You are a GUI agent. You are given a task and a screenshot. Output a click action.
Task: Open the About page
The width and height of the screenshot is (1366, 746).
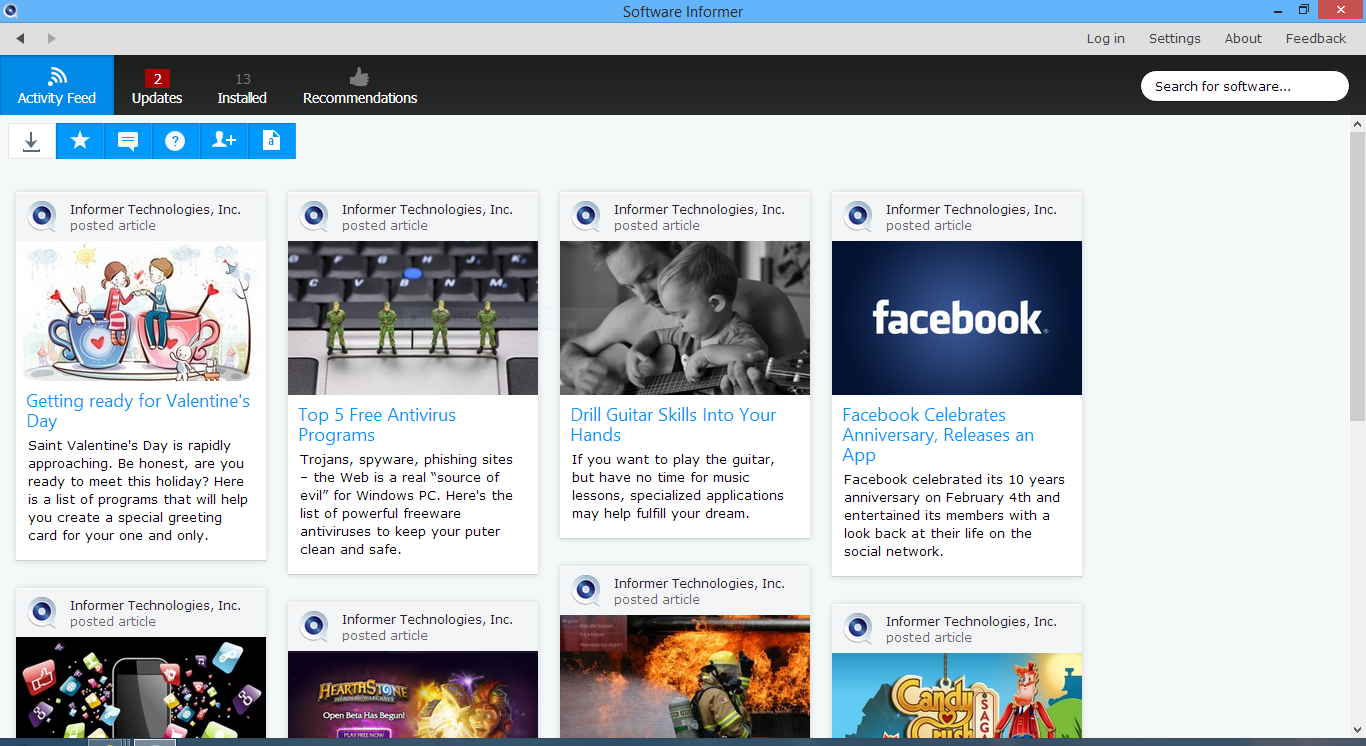click(x=1243, y=38)
